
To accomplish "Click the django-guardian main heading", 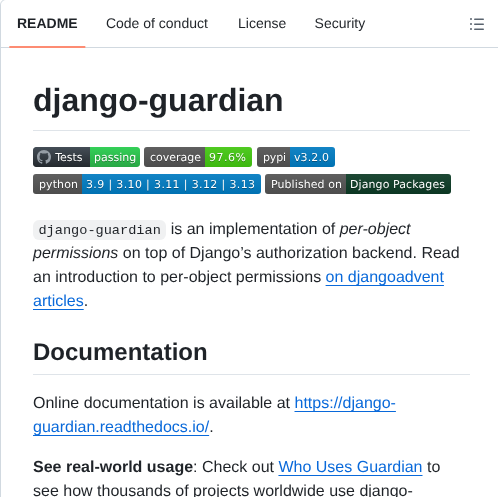I will pyautogui.click(x=158, y=100).
